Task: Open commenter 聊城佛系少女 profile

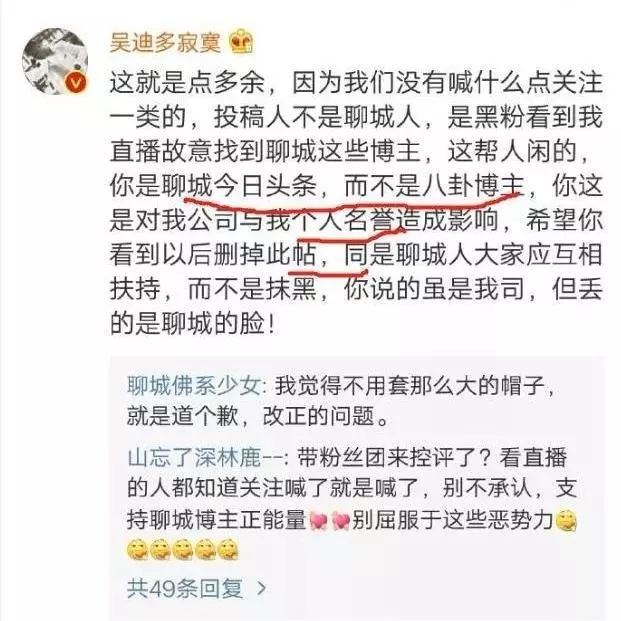Action: pos(194,386)
